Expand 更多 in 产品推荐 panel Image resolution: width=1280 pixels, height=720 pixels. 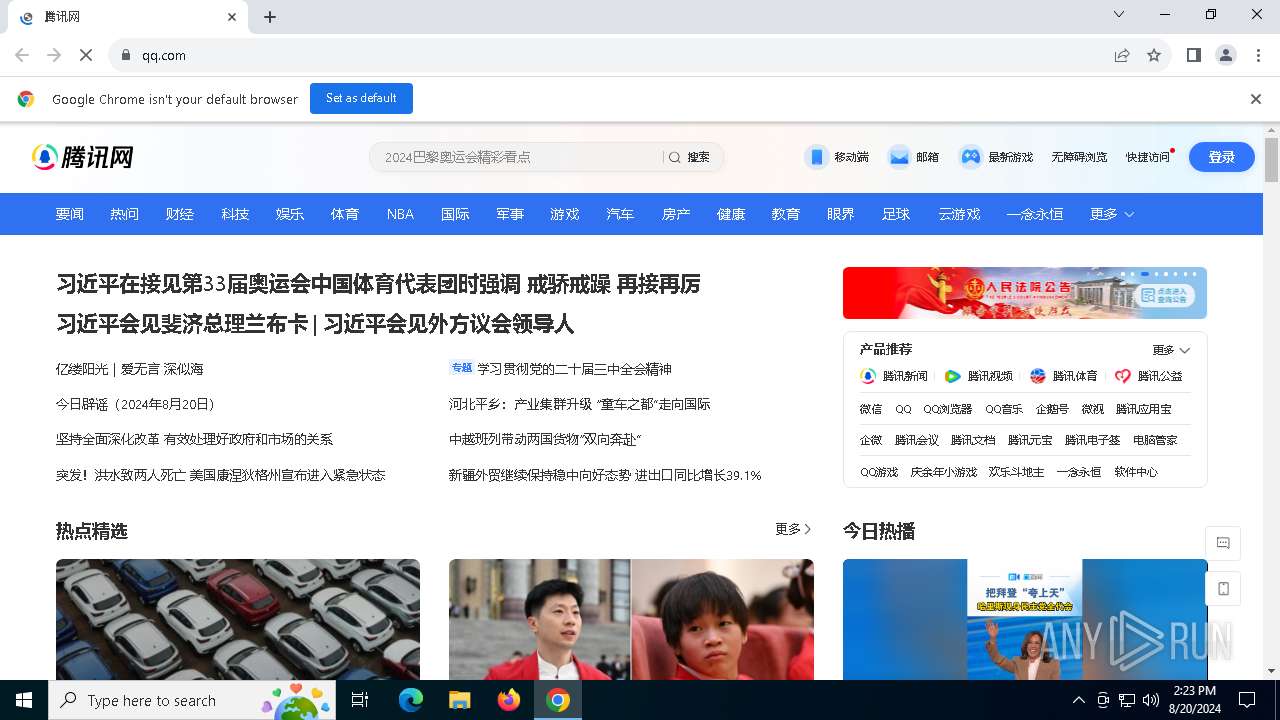pos(1171,350)
